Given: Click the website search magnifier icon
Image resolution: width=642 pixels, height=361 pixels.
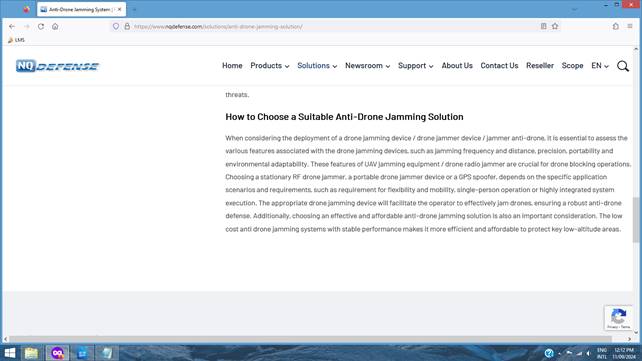Looking at the screenshot, I should pos(623,66).
